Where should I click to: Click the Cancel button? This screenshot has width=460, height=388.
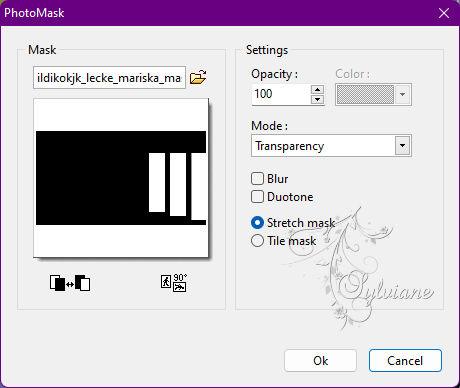tap(405, 360)
